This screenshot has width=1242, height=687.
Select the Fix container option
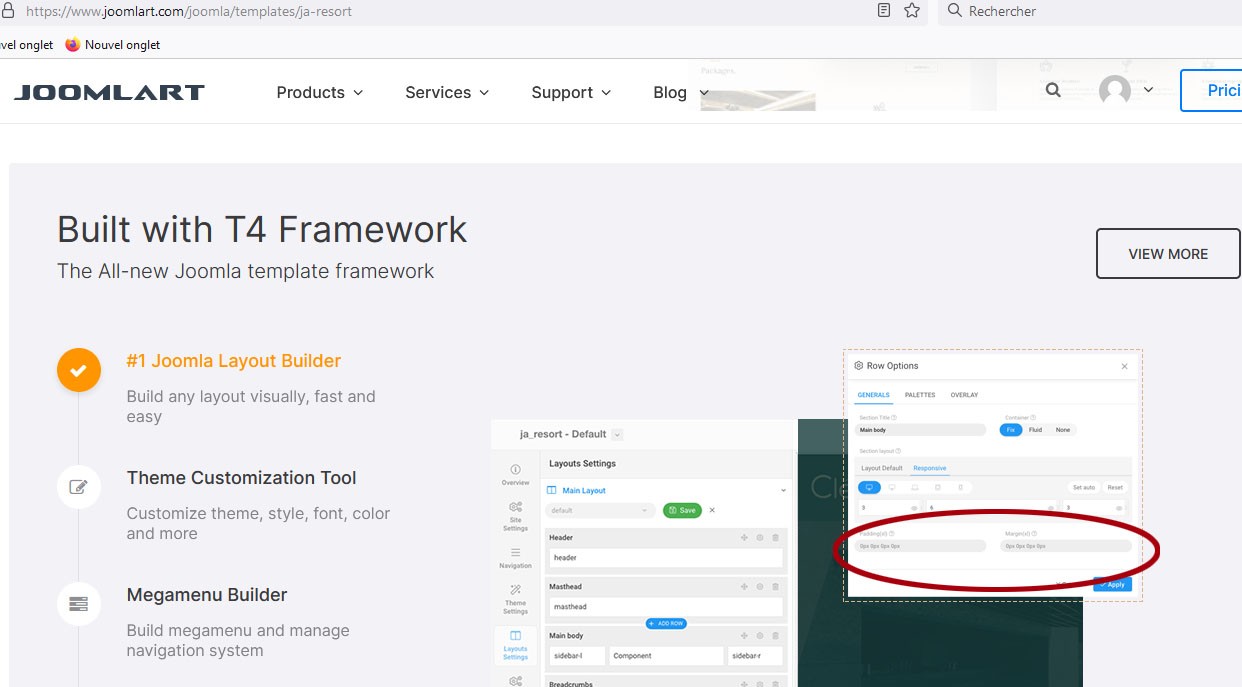click(1011, 430)
